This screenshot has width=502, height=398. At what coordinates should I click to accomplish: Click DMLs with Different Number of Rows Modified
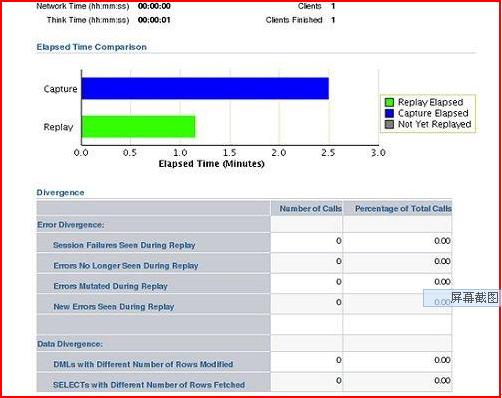[x=143, y=364]
